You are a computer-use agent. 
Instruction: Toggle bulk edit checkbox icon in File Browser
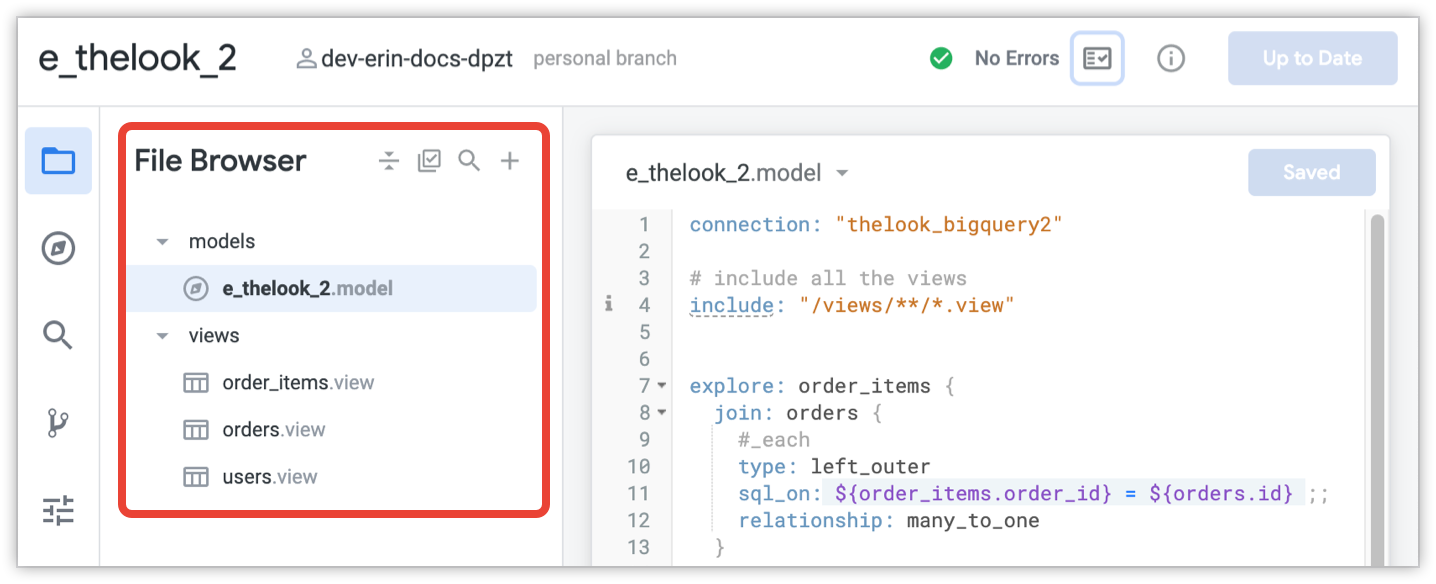(x=429, y=161)
